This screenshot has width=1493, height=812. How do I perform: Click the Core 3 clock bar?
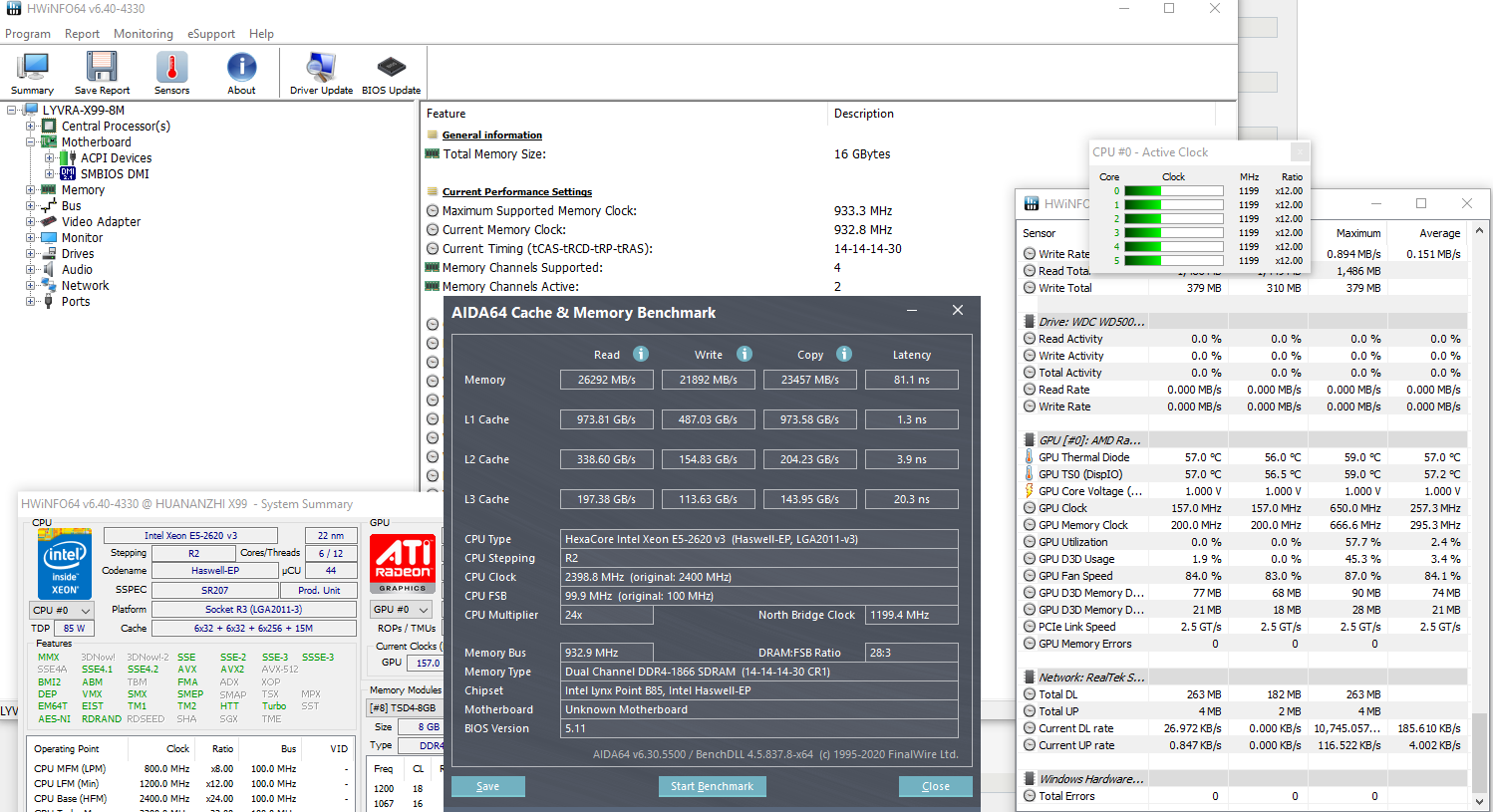tap(1174, 233)
